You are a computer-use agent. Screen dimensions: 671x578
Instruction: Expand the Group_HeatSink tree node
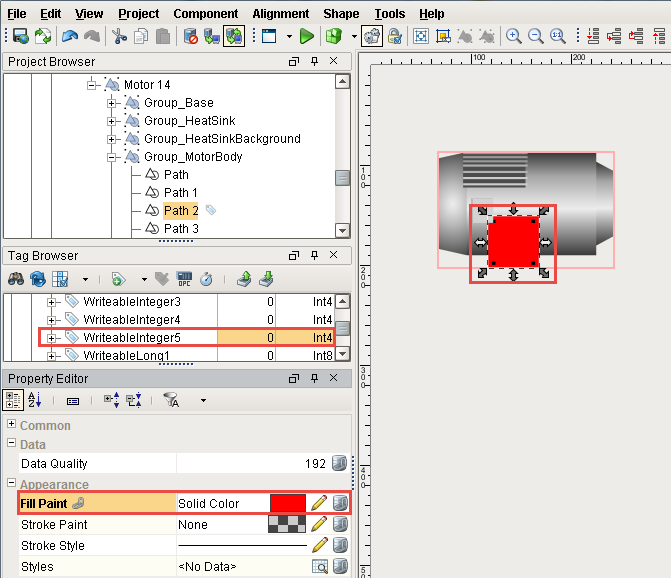tap(112, 121)
